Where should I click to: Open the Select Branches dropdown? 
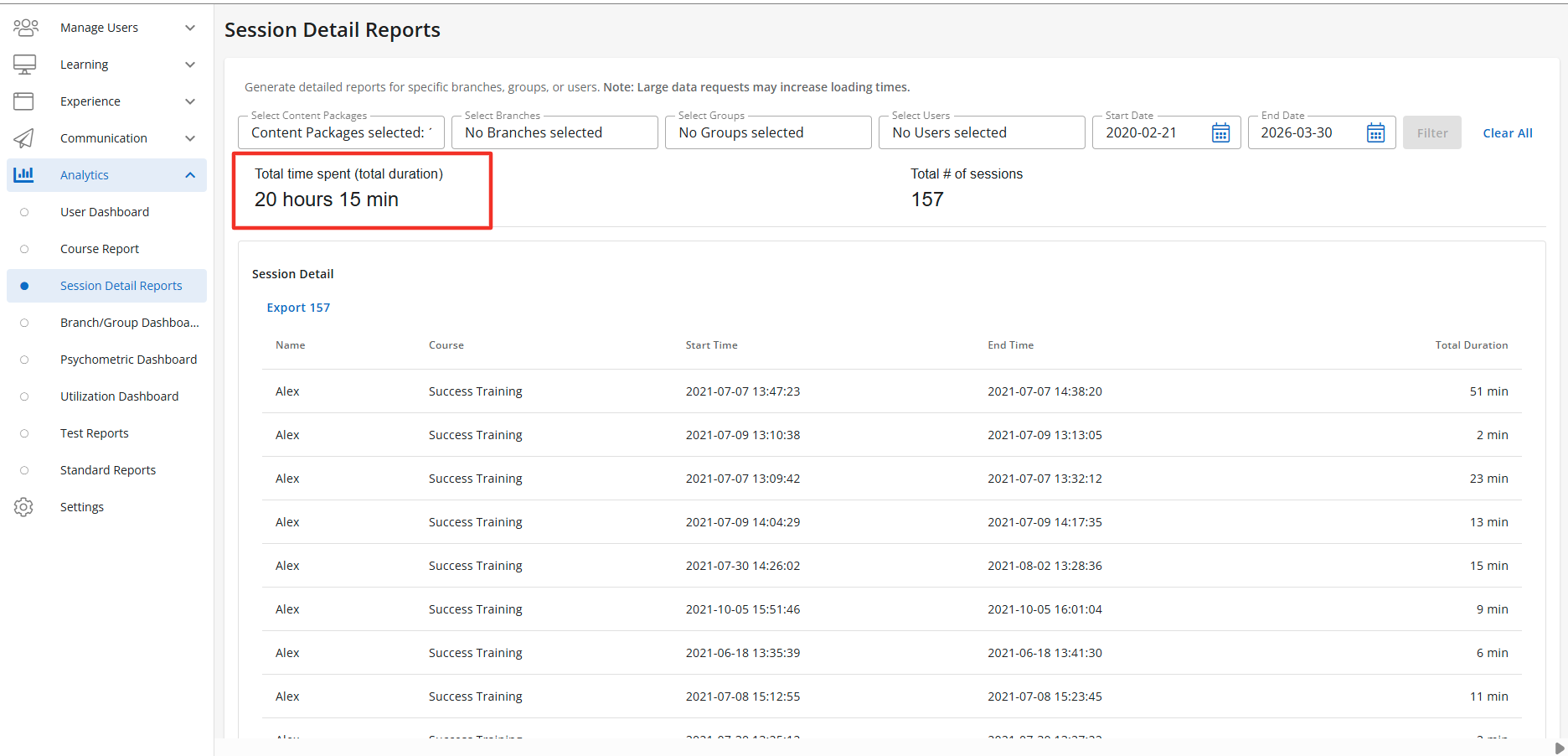tap(554, 132)
